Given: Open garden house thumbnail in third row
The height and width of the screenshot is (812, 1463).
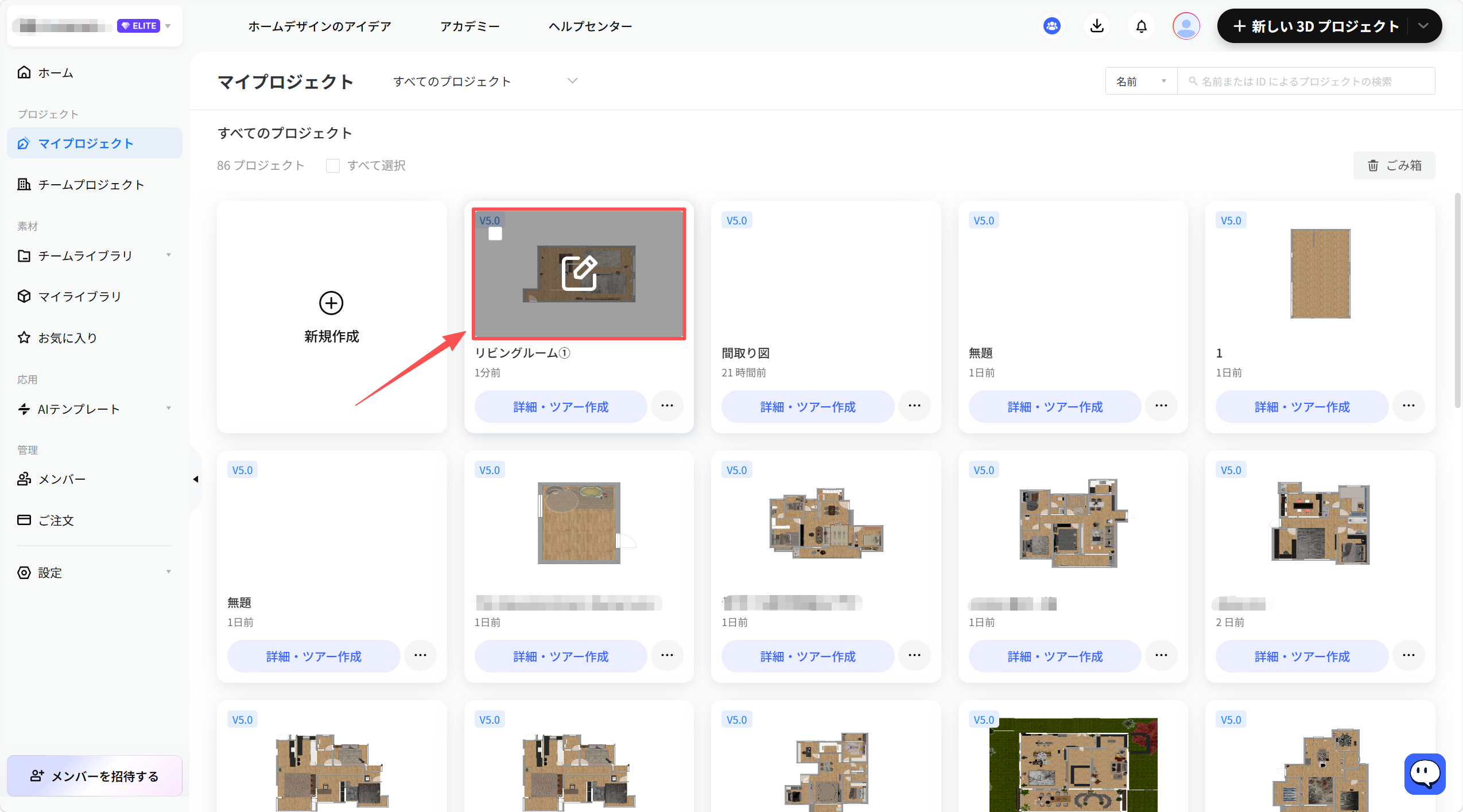Looking at the screenshot, I should click(x=1073, y=765).
